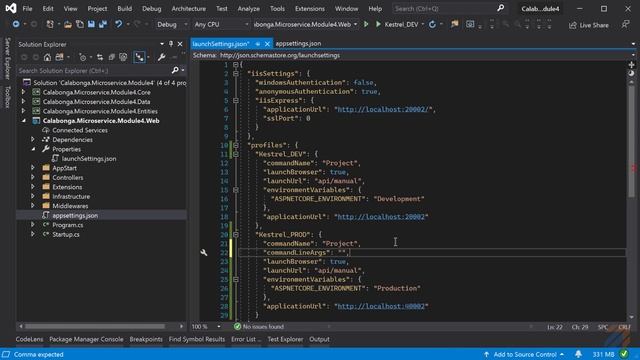Click the Collapse All icon in Solution Explorer
The width and height of the screenshot is (640, 360).
[111, 57]
